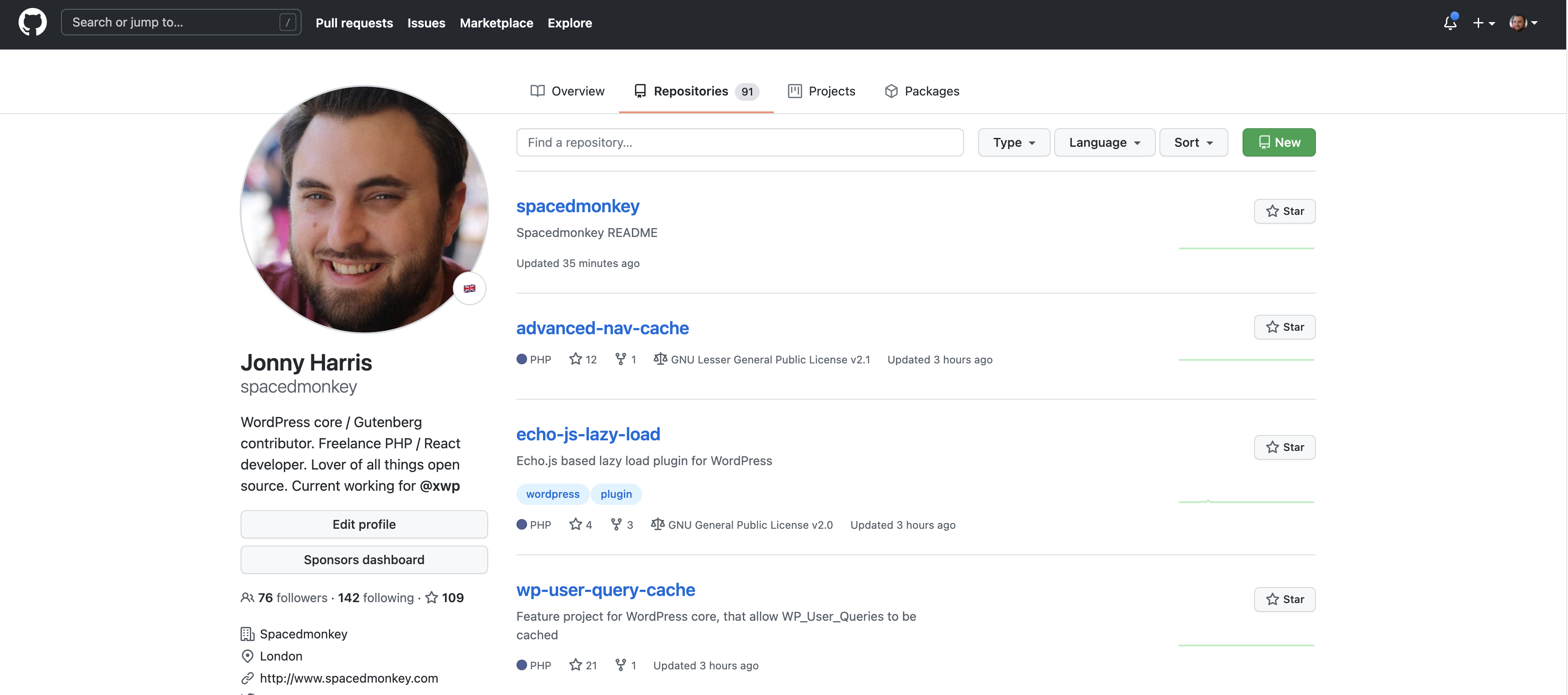Viewport: 1568px width, 695px height.
Task: Click the Find a repository search box
Action: point(740,142)
